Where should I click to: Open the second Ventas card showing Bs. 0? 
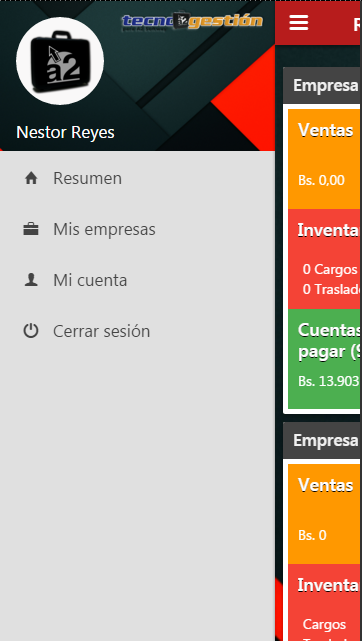coord(325,514)
